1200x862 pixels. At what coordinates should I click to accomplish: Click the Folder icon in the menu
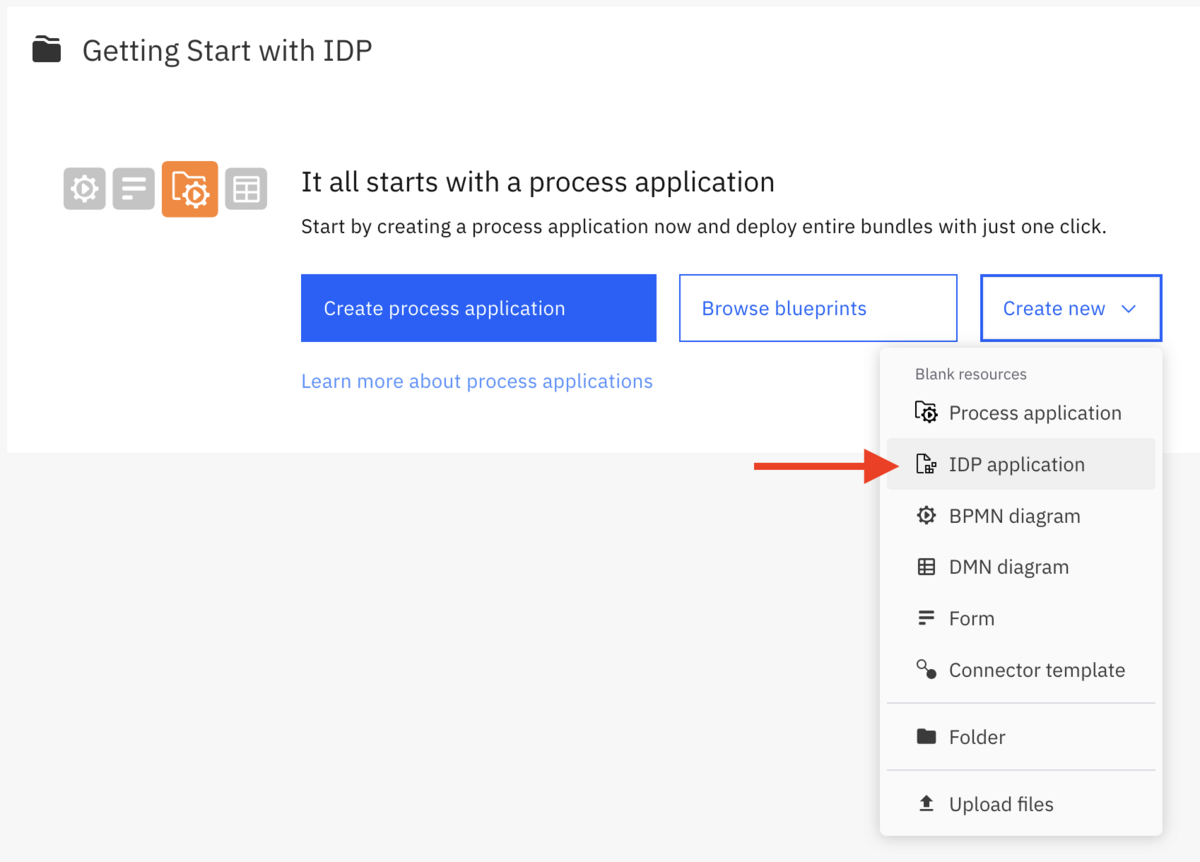tap(926, 737)
